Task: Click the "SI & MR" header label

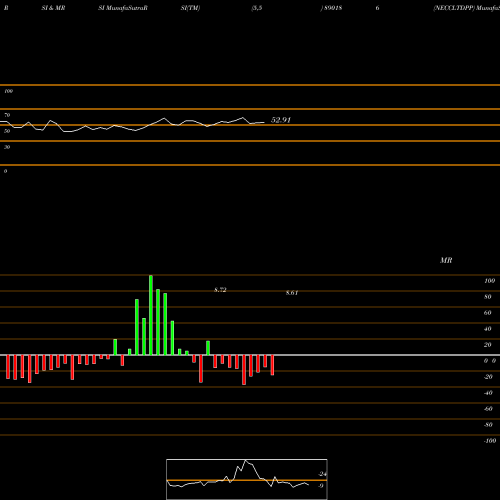Action: click(53, 8)
